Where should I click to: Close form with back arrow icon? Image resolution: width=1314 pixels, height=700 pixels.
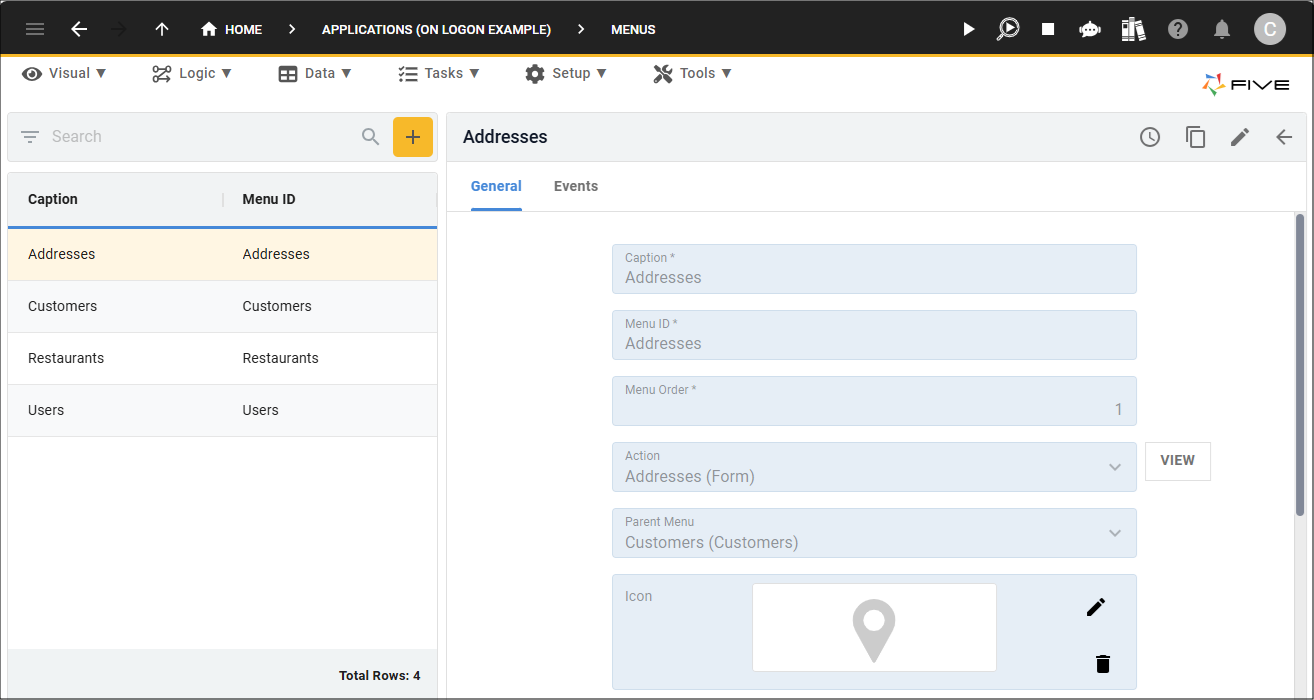1285,137
